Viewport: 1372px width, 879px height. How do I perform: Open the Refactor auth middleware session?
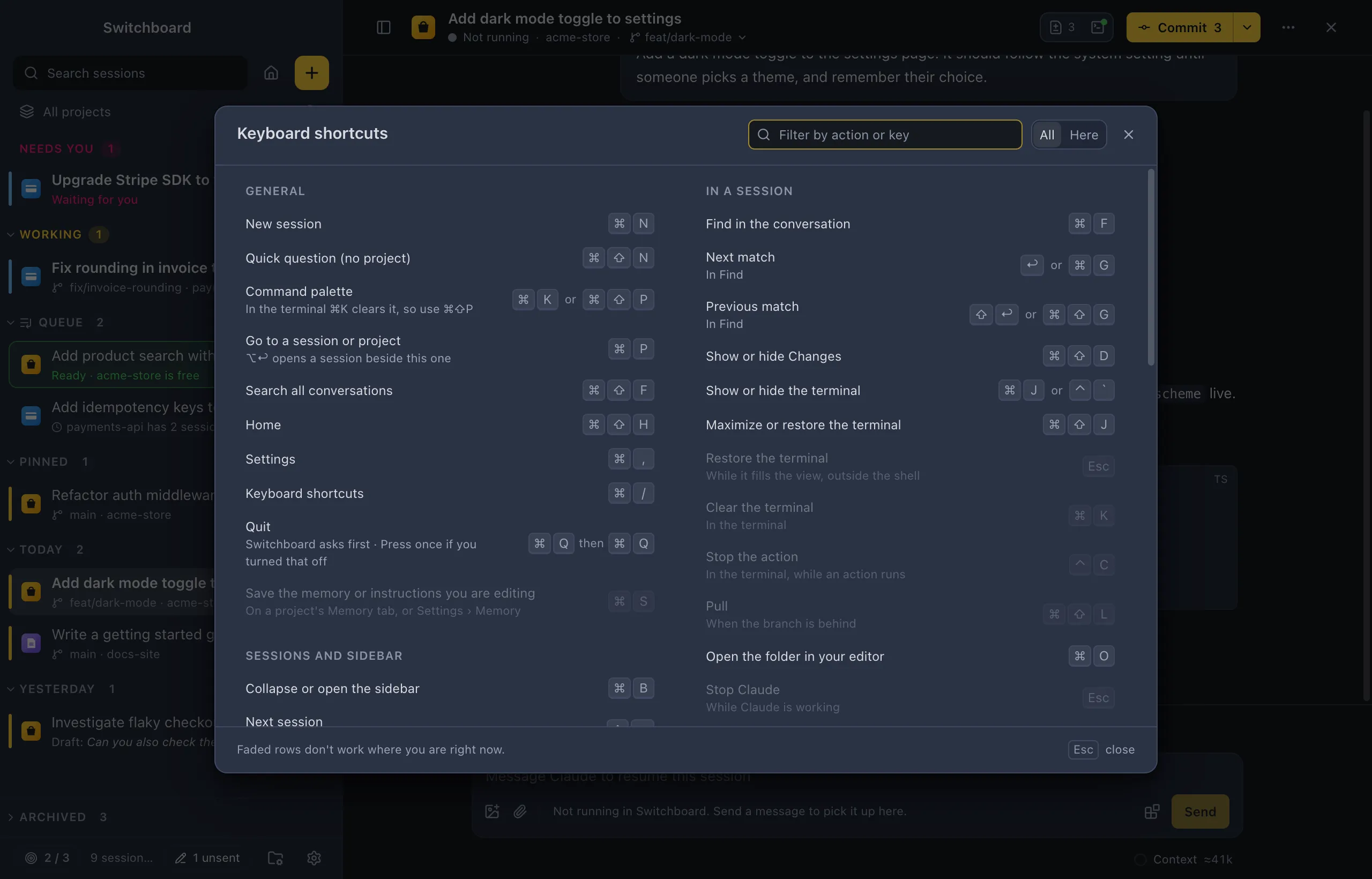[112, 504]
